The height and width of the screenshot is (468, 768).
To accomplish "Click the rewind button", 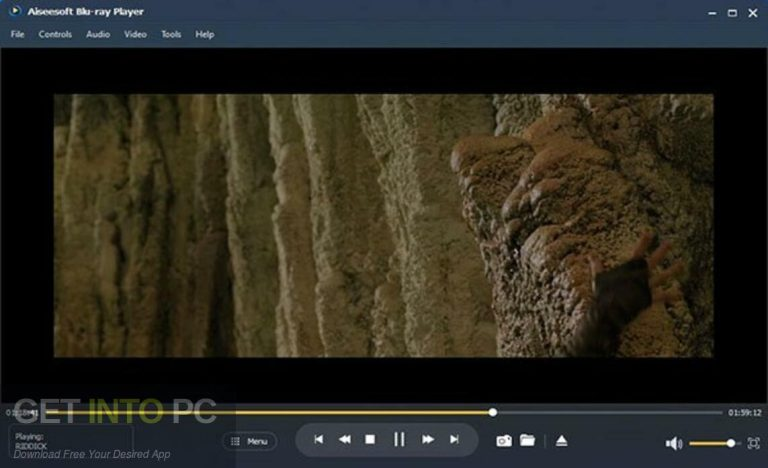I will pos(344,440).
